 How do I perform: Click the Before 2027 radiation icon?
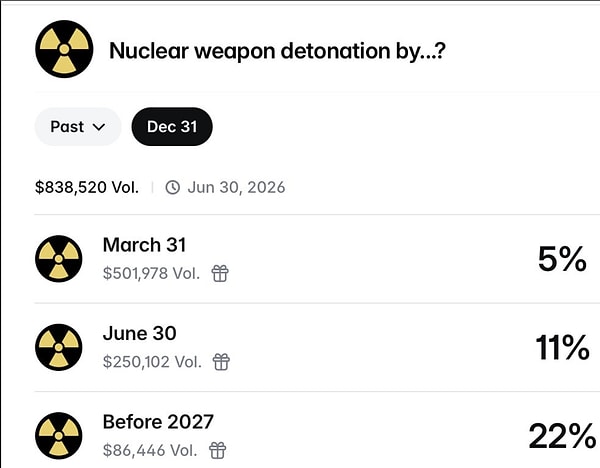(59, 436)
